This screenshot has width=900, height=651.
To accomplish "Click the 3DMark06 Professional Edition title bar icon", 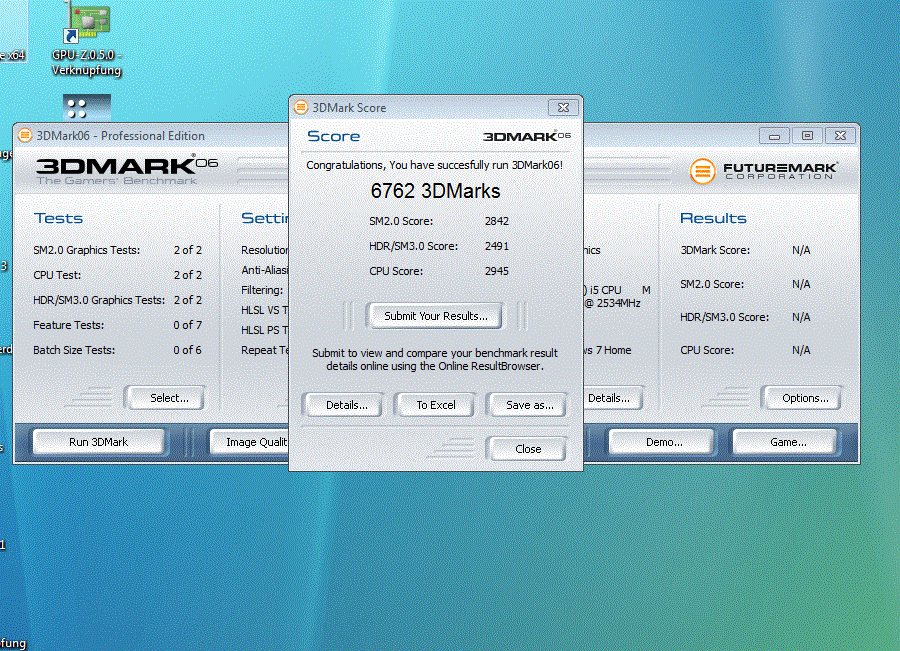I will (25, 135).
